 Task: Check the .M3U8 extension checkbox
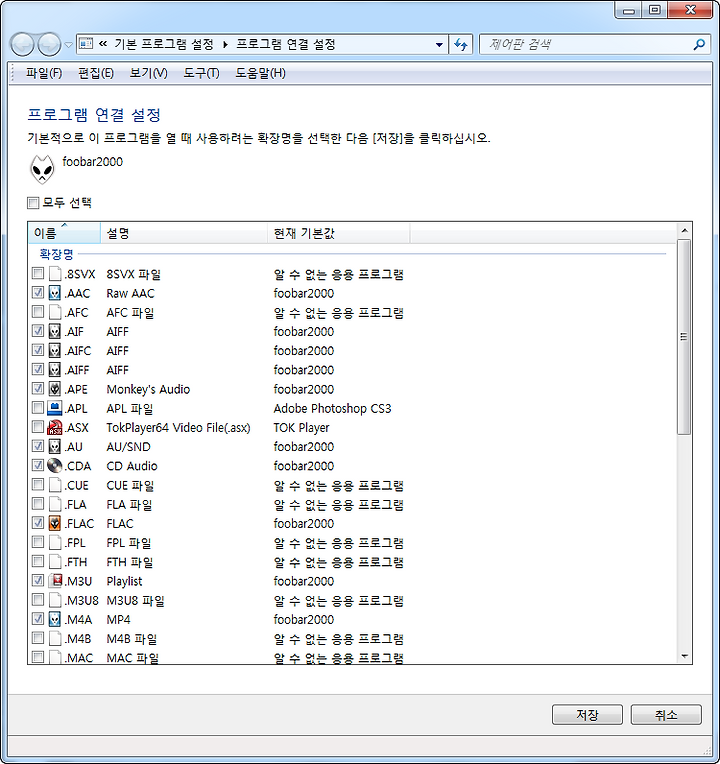point(38,599)
